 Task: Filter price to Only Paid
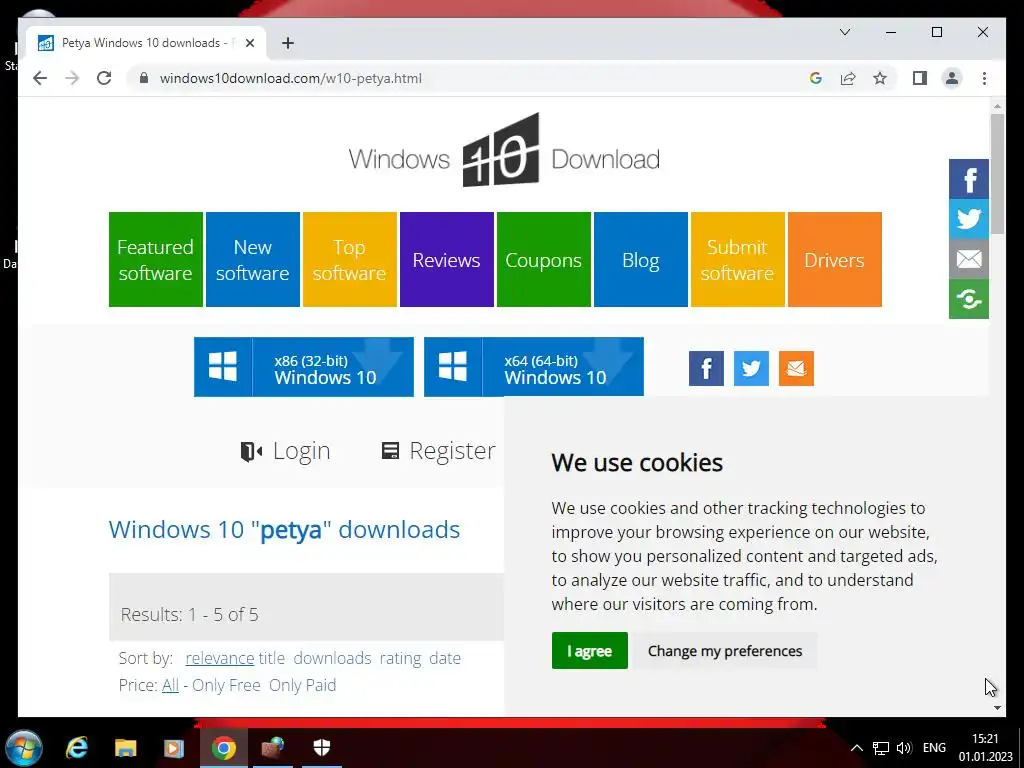[302, 685]
